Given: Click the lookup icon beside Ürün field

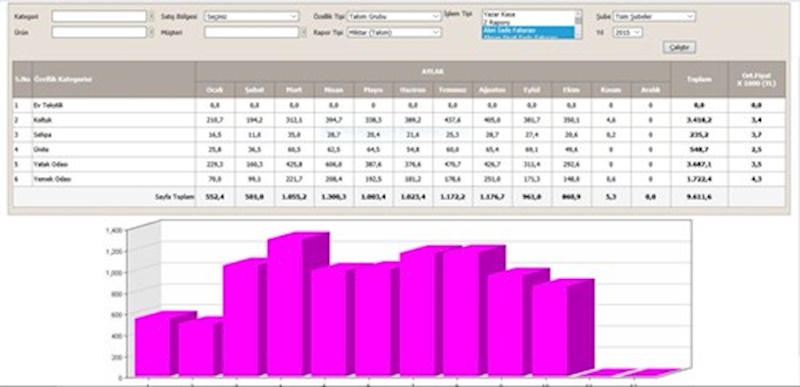Looking at the screenshot, I should point(152,33).
